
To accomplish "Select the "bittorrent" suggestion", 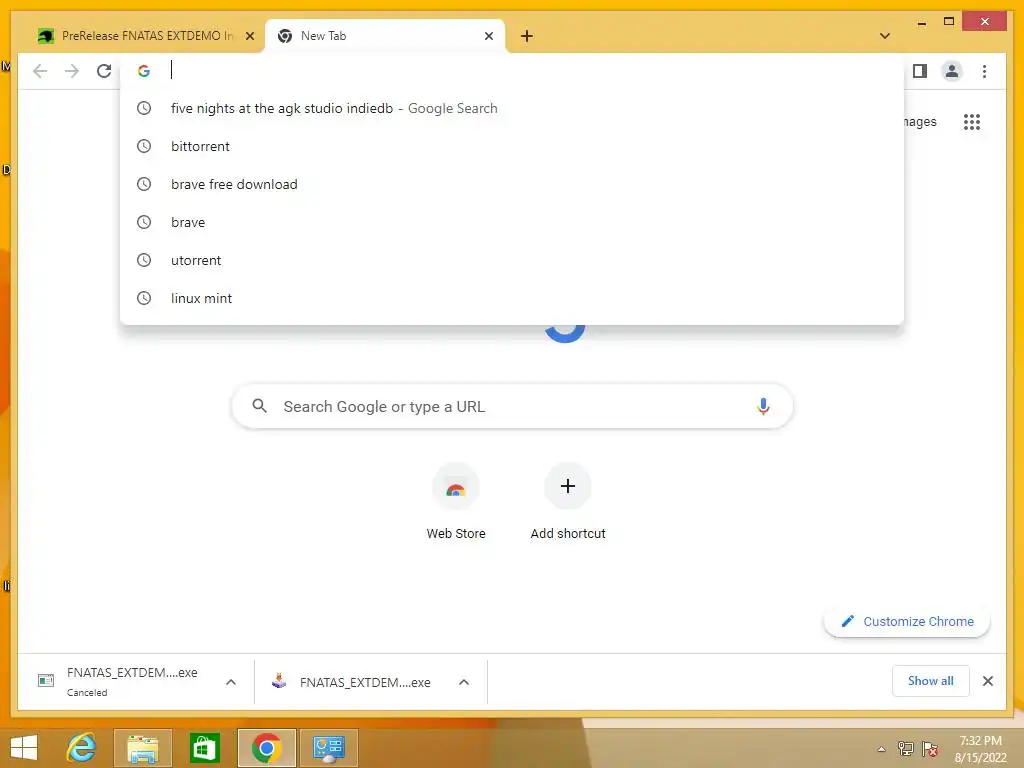I will (512, 146).
